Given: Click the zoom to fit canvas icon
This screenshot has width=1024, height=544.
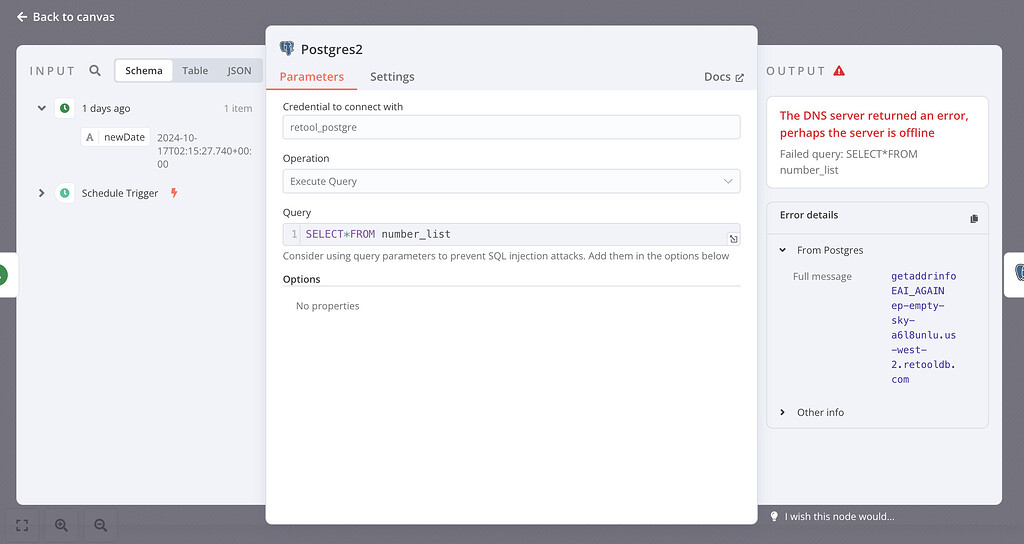Looking at the screenshot, I should click(x=23, y=524).
